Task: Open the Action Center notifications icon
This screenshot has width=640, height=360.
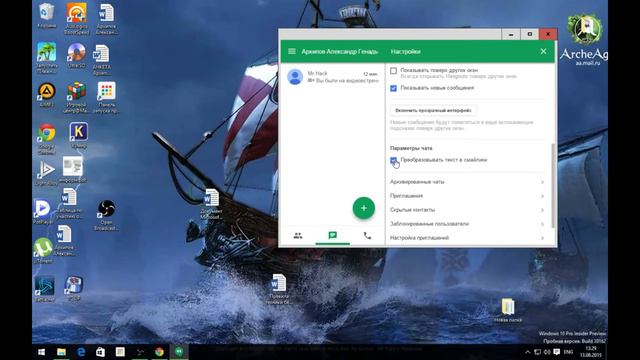Action: coord(557,352)
